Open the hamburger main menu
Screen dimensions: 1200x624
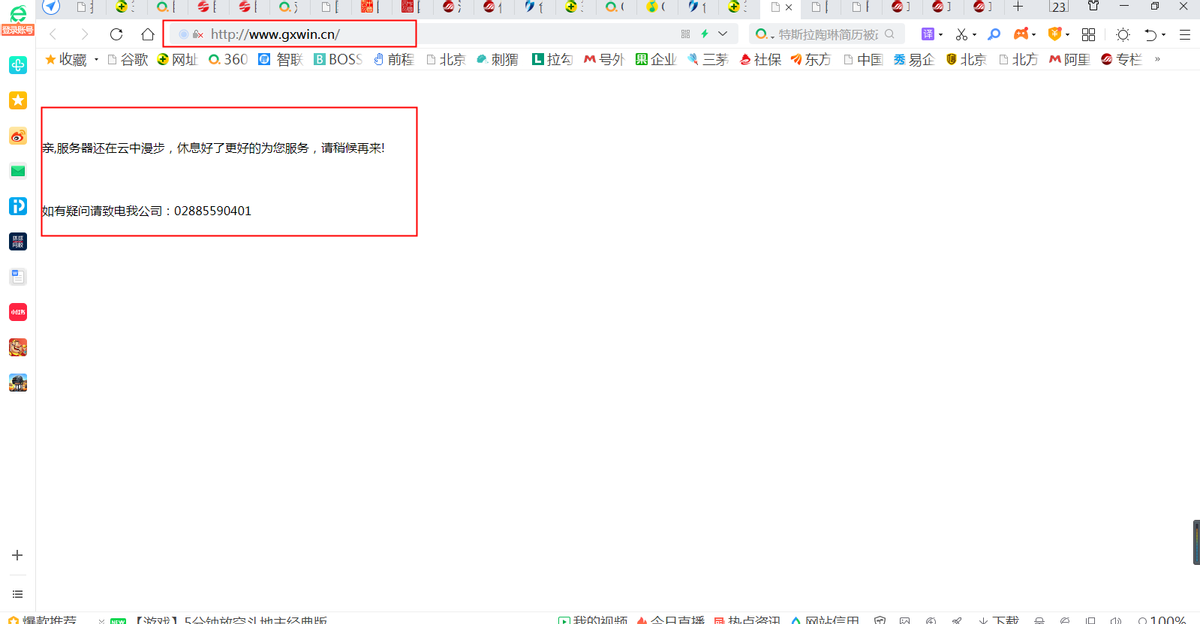[1186, 33]
